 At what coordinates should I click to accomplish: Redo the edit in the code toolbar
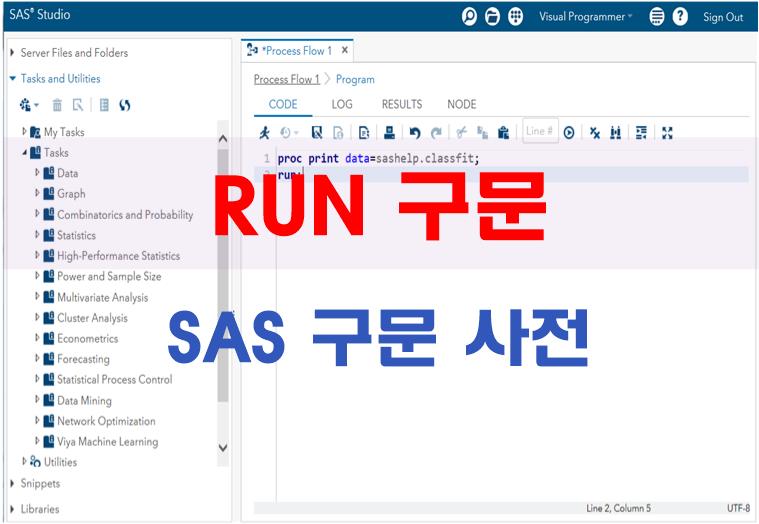pos(436,132)
